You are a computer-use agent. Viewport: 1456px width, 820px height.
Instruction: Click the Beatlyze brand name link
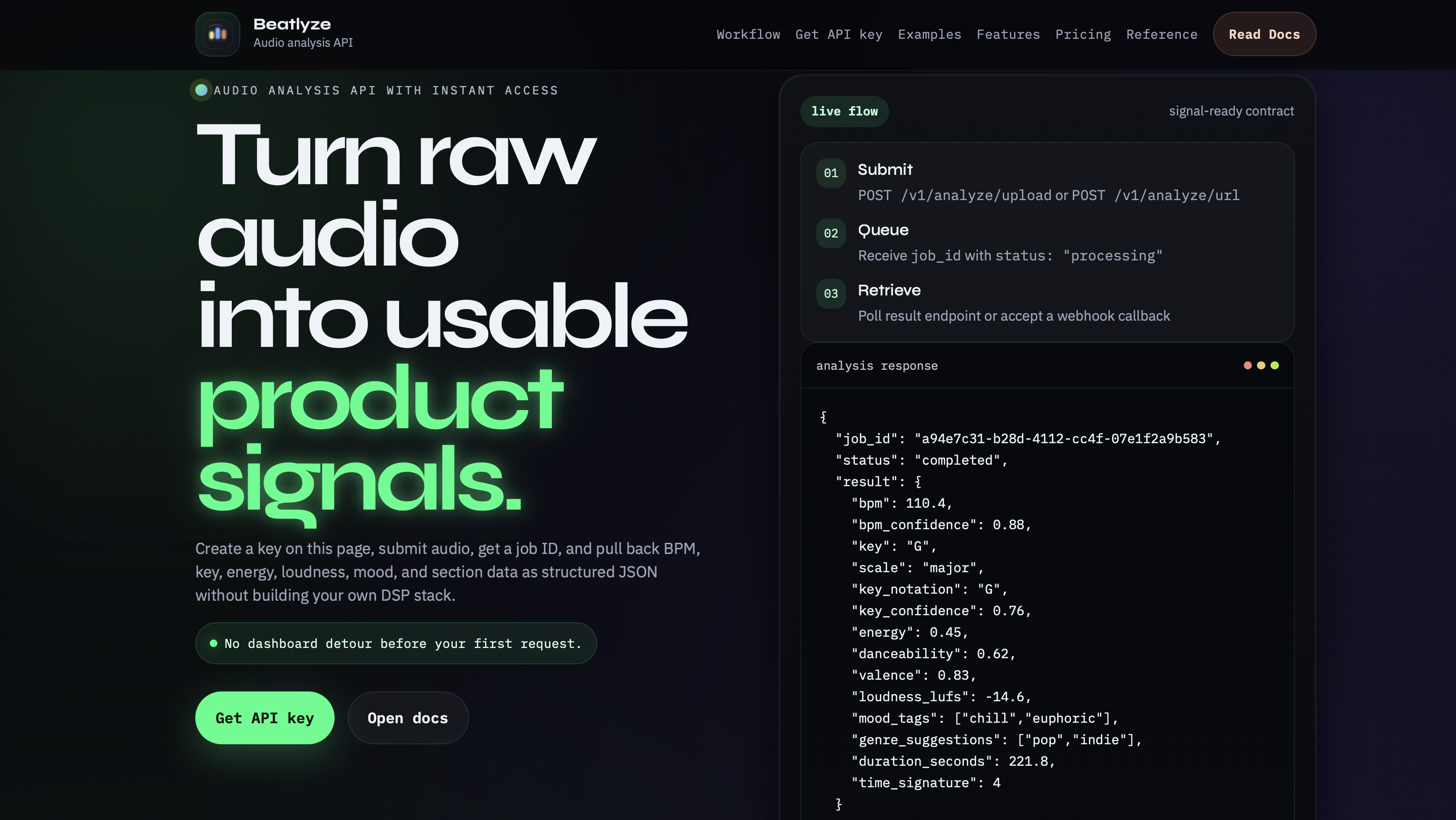tap(292, 24)
